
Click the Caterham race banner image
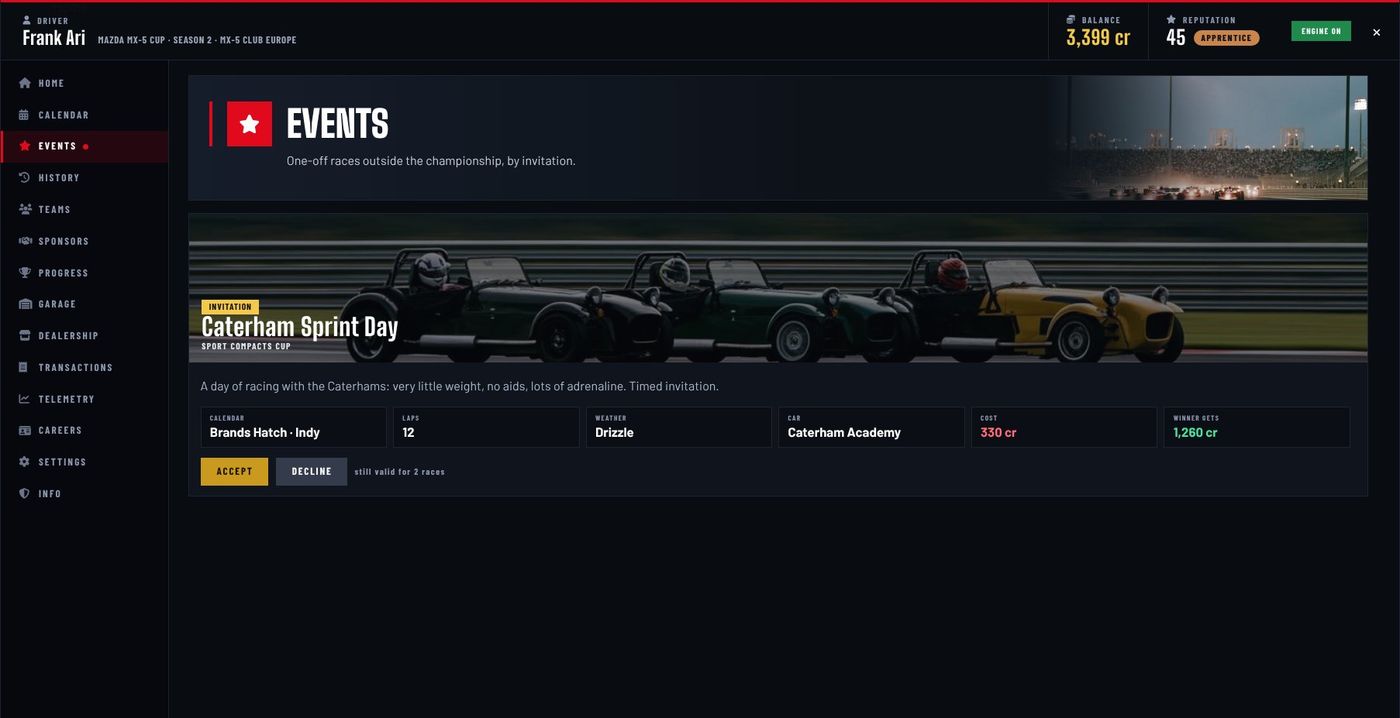[x=778, y=288]
